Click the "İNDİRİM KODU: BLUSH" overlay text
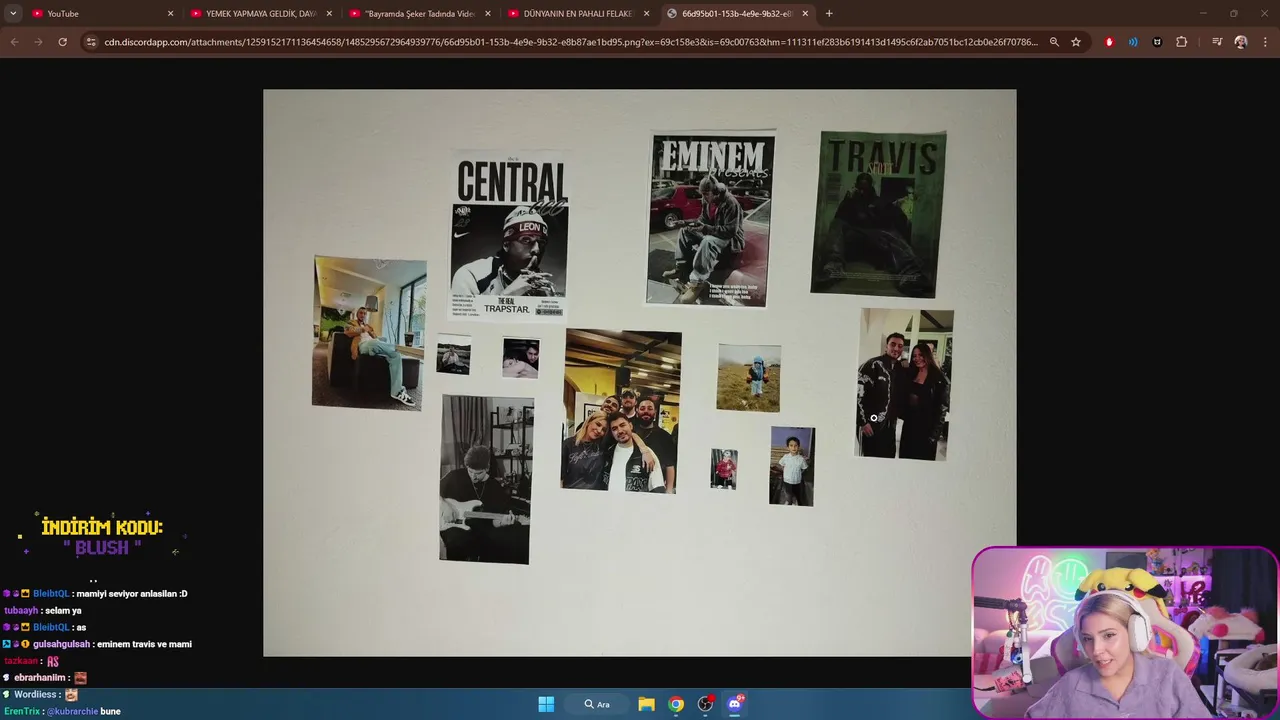 [x=102, y=537]
